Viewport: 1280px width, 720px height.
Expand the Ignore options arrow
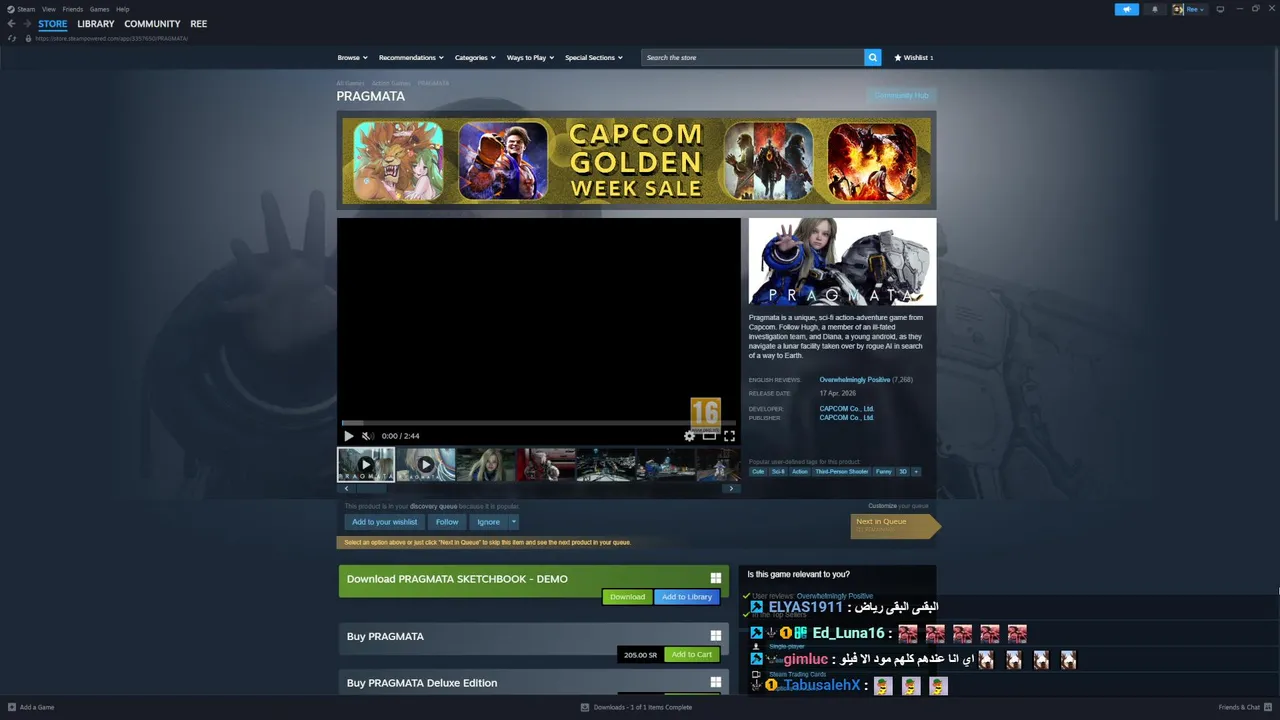pos(514,522)
